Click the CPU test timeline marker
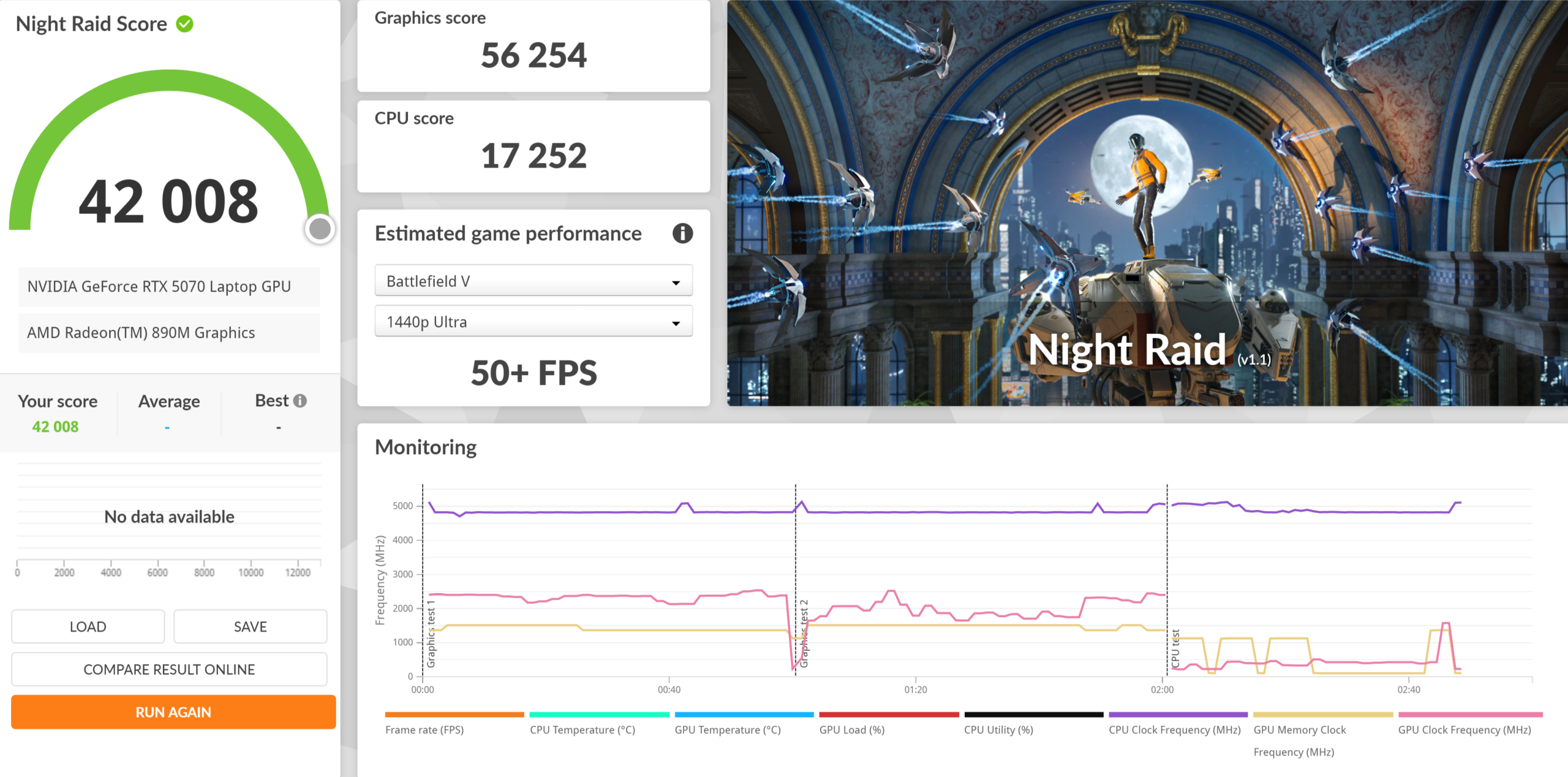1568x777 pixels. coord(1175,648)
